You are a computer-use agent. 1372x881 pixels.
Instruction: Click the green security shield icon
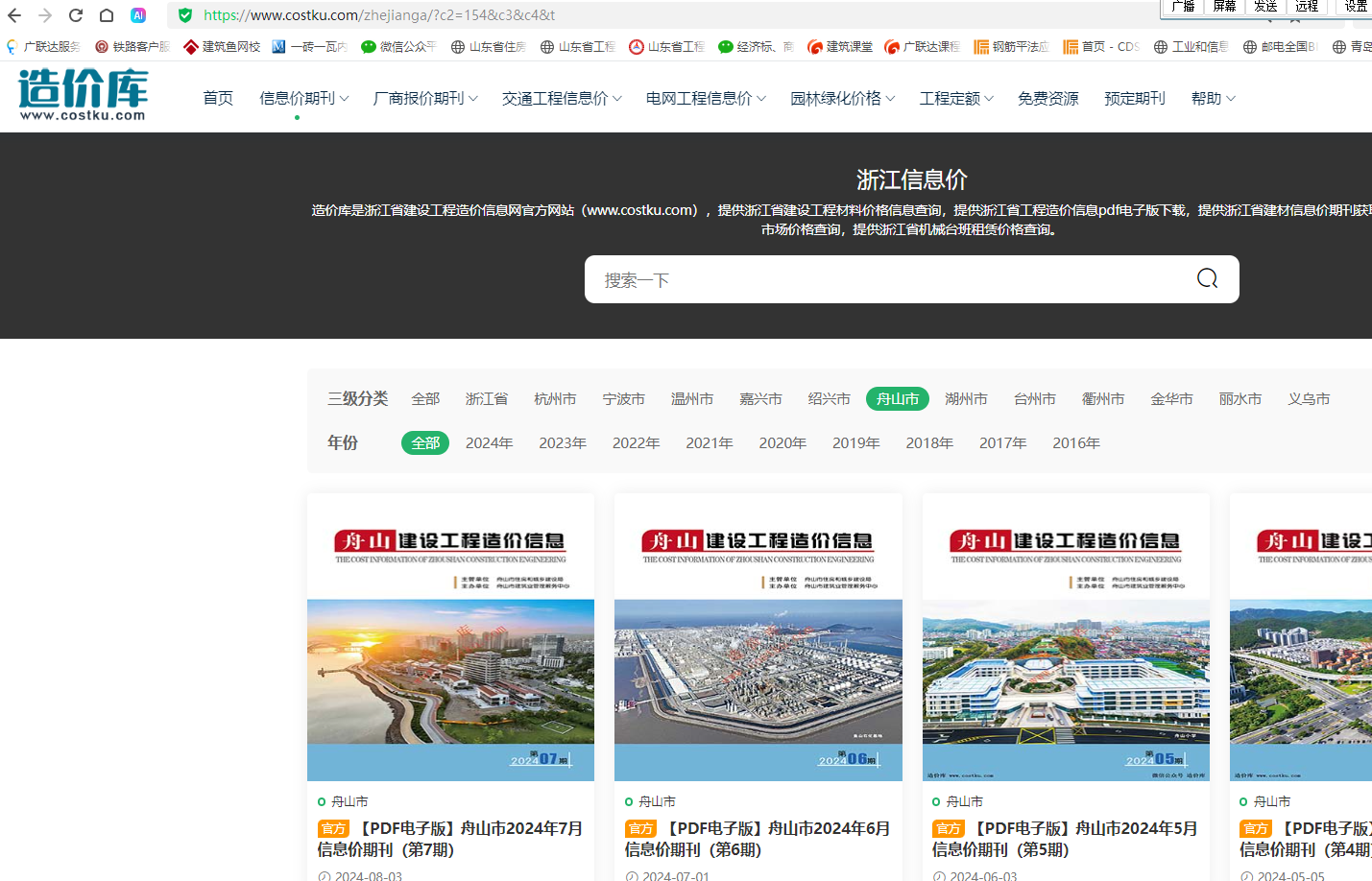click(185, 15)
